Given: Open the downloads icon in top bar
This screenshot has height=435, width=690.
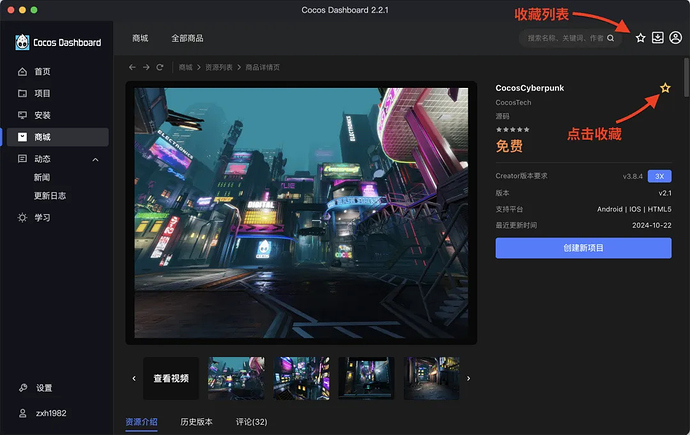Looking at the screenshot, I should (657, 38).
